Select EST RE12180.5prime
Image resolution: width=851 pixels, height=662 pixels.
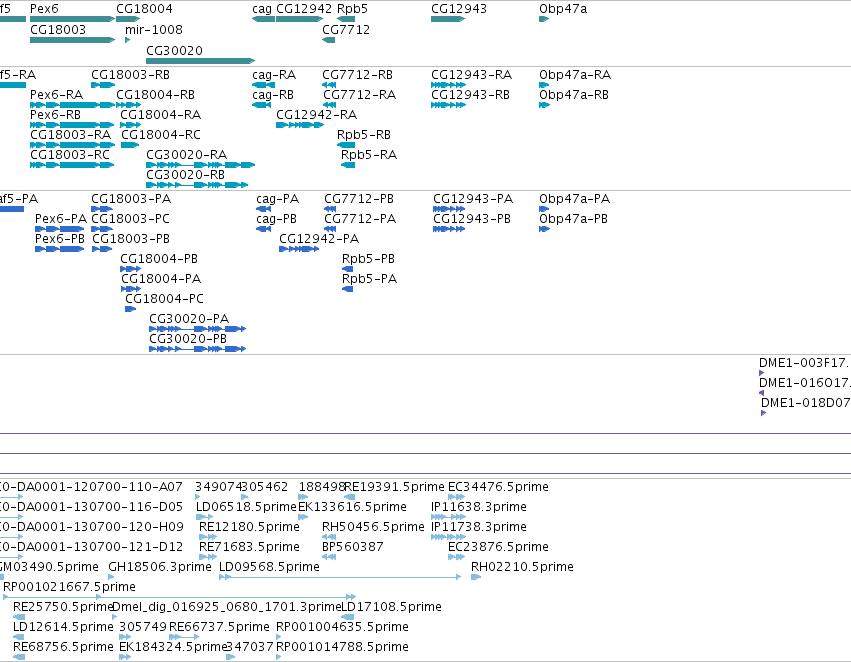(249, 527)
